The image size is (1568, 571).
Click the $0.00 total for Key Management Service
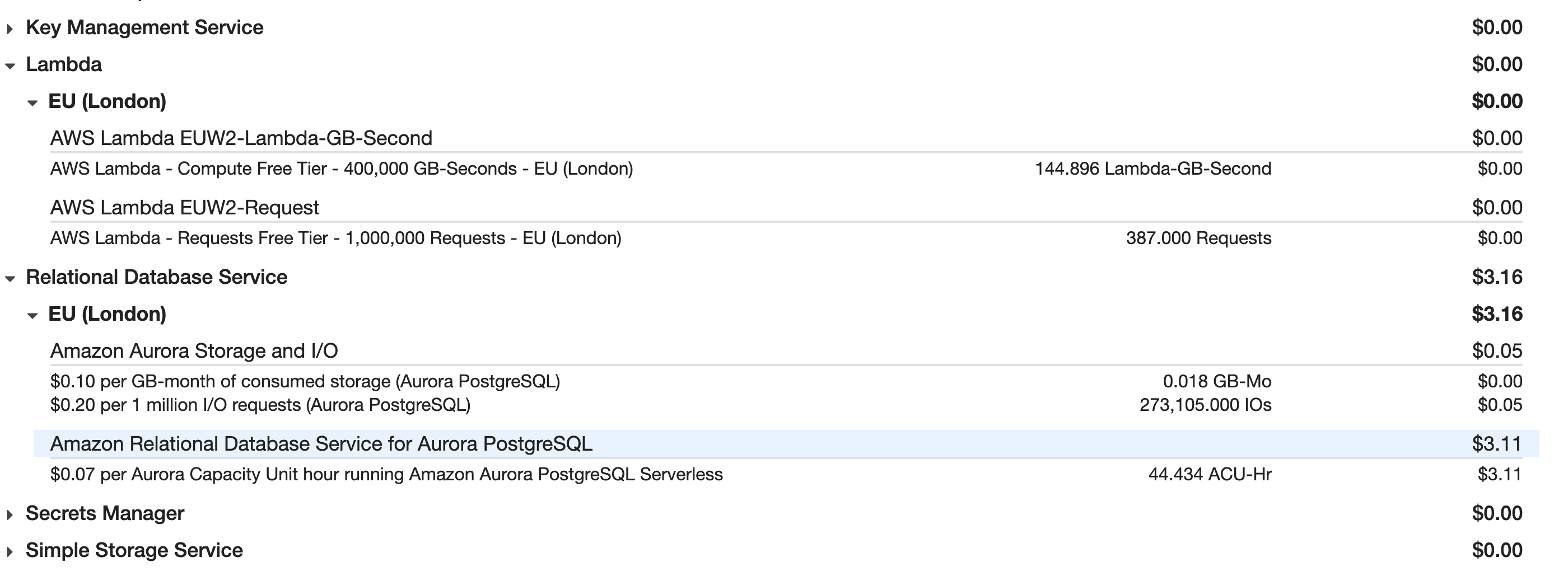tap(1497, 27)
